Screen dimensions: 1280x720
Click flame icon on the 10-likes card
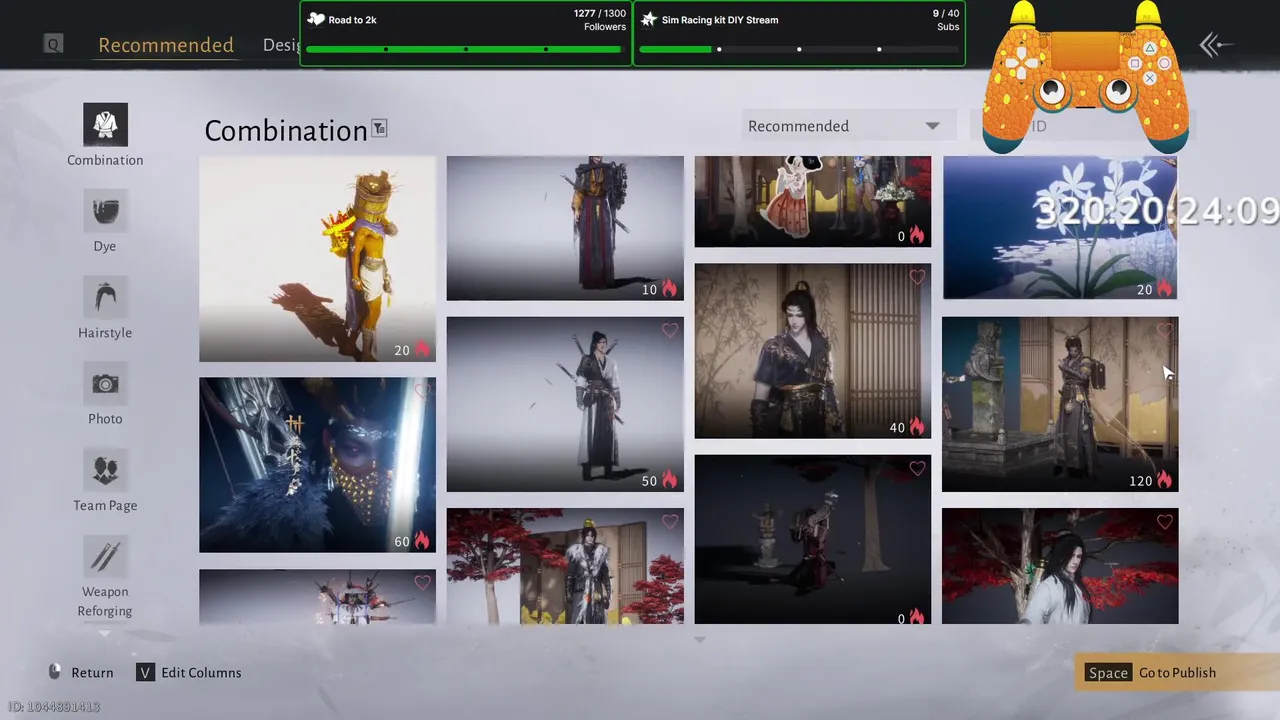[x=669, y=289]
